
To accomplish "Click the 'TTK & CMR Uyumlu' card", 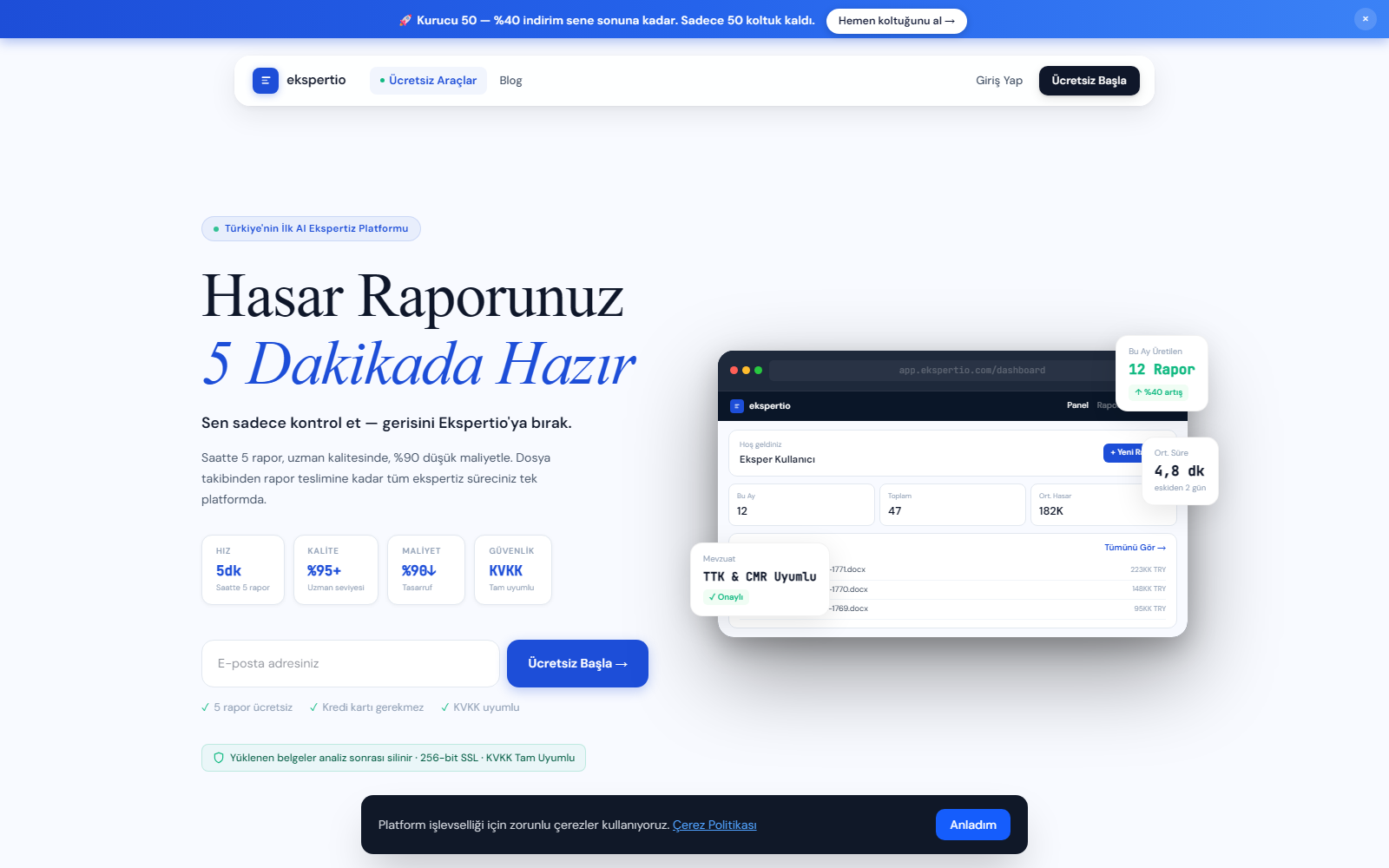I will pyautogui.click(x=760, y=580).
